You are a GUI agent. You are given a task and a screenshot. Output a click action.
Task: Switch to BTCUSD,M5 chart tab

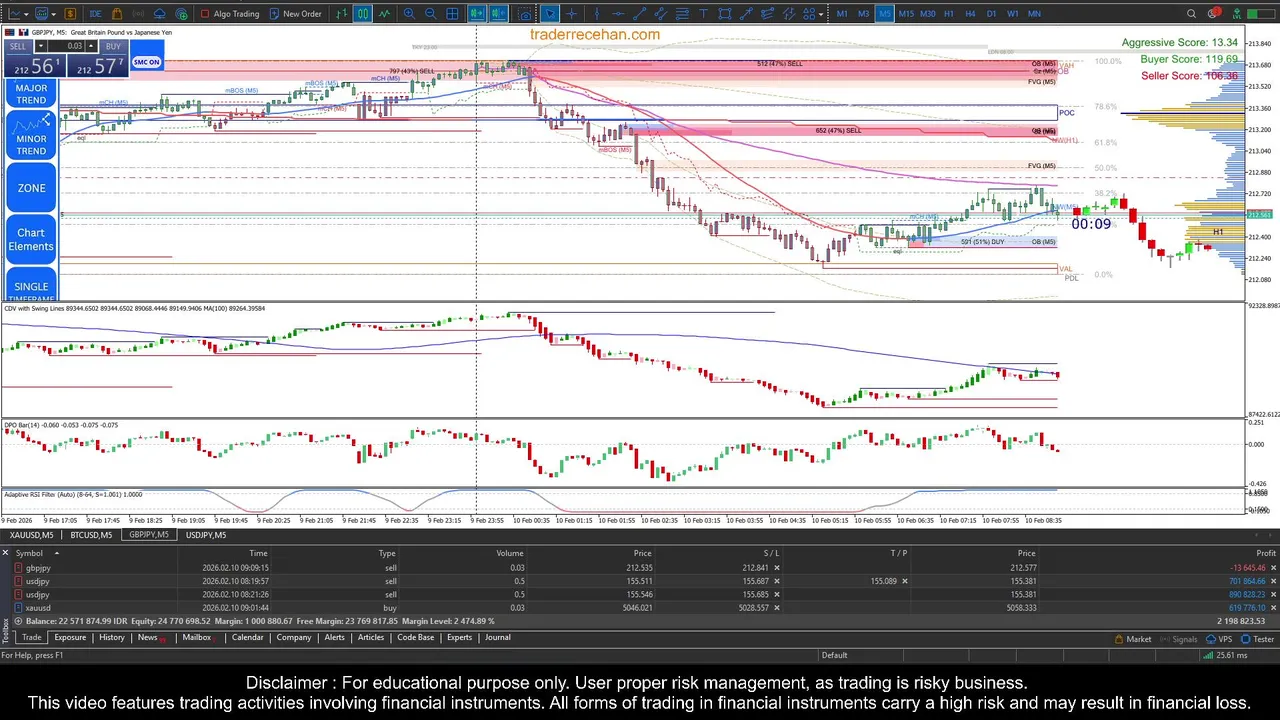(x=90, y=535)
